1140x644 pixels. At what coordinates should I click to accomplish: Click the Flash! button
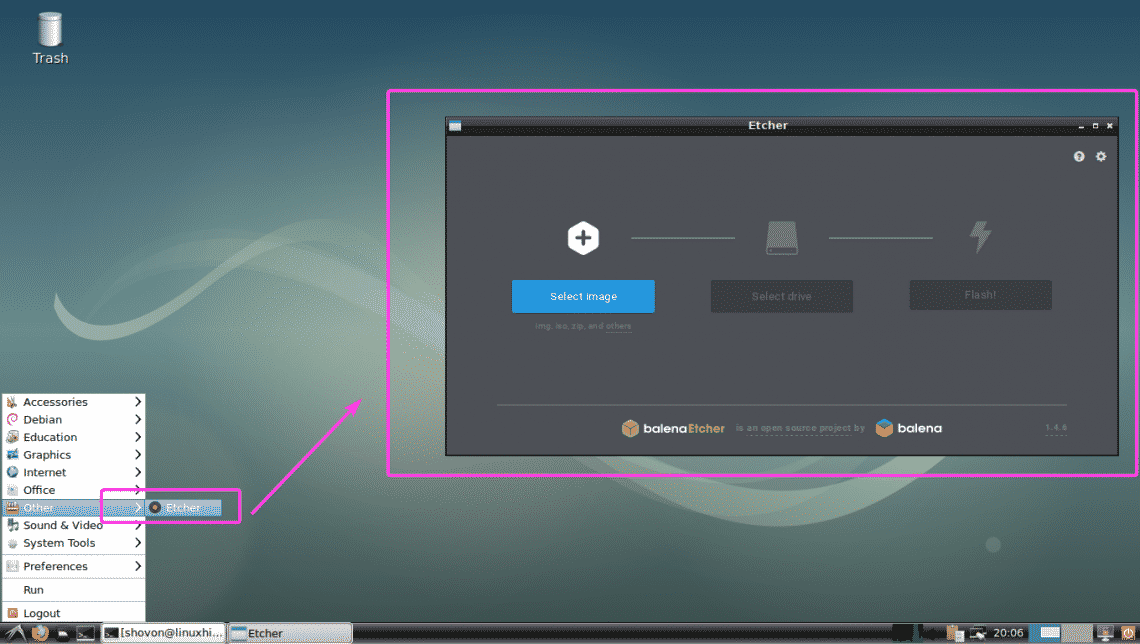(x=980, y=295)
